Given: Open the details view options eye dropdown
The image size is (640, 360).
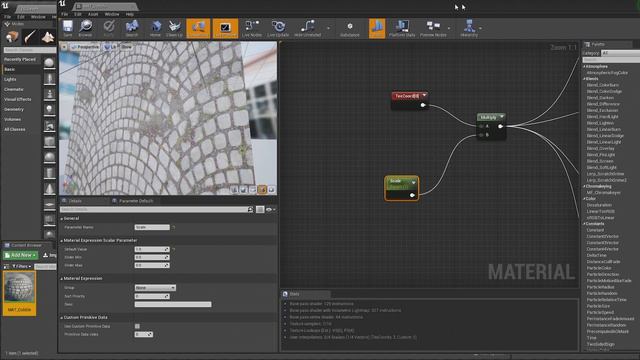Looking at the screenshot, I should pos(271,209).
